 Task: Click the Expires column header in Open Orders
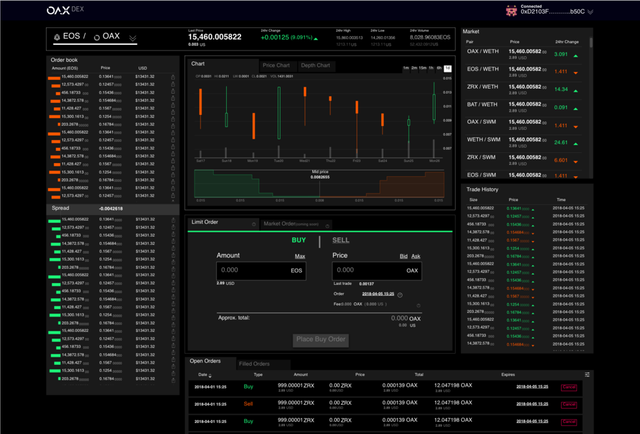click(508, 374)
